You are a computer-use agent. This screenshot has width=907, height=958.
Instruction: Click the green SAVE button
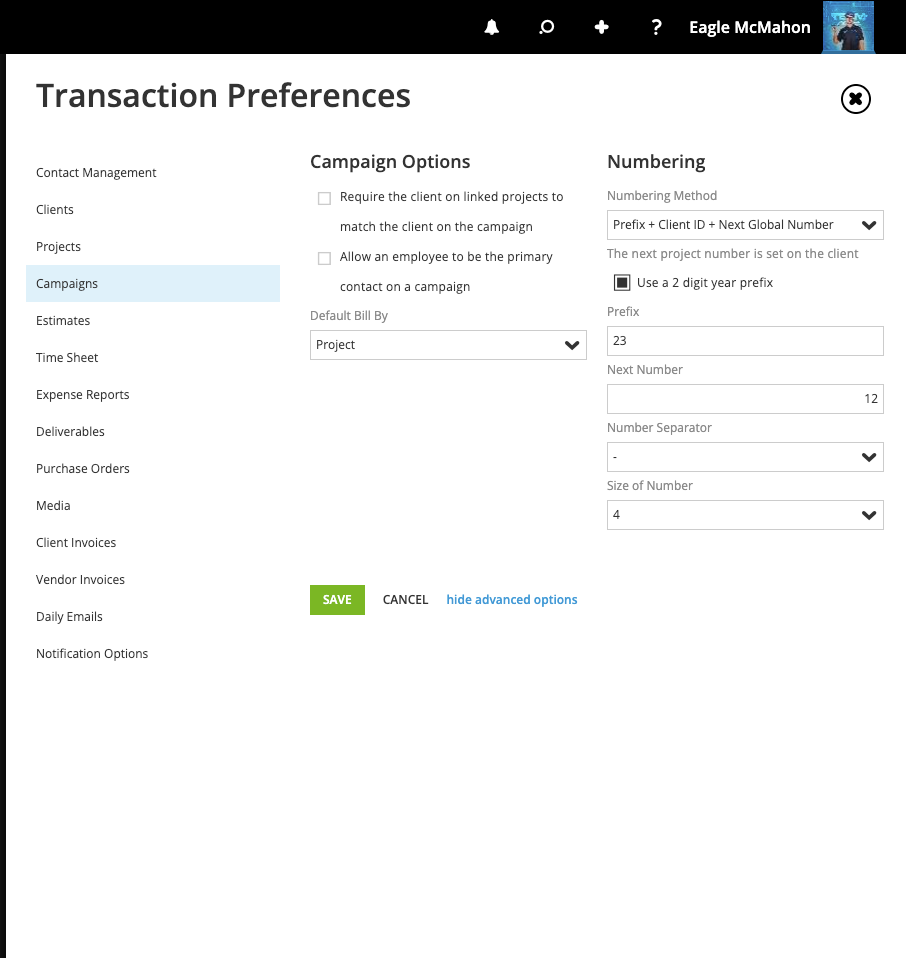pyautogui.click(x=337, y=600)
